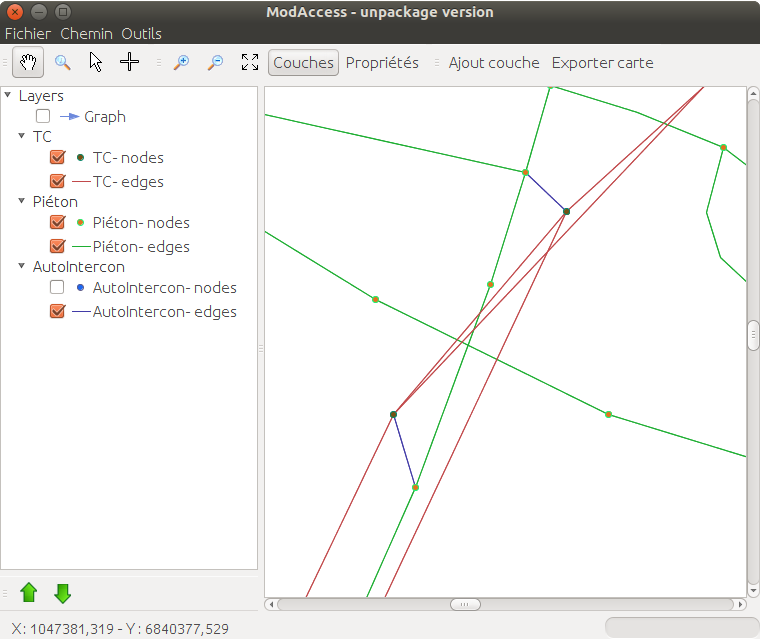Select the Piéton- nodes layer label
This screenshot has height=639, width=760.
click(141, 223)
